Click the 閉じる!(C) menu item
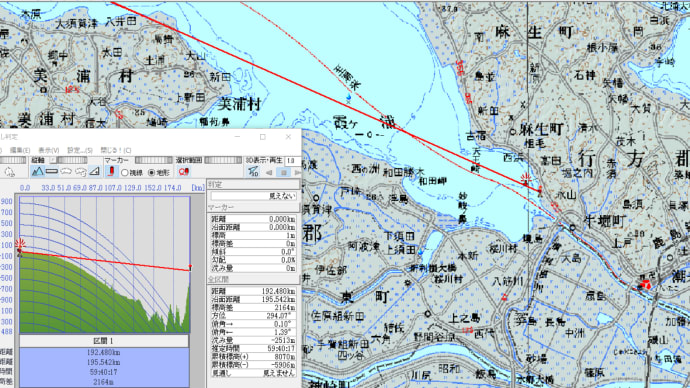Screen dimensions: 690x388 (115, 150)
